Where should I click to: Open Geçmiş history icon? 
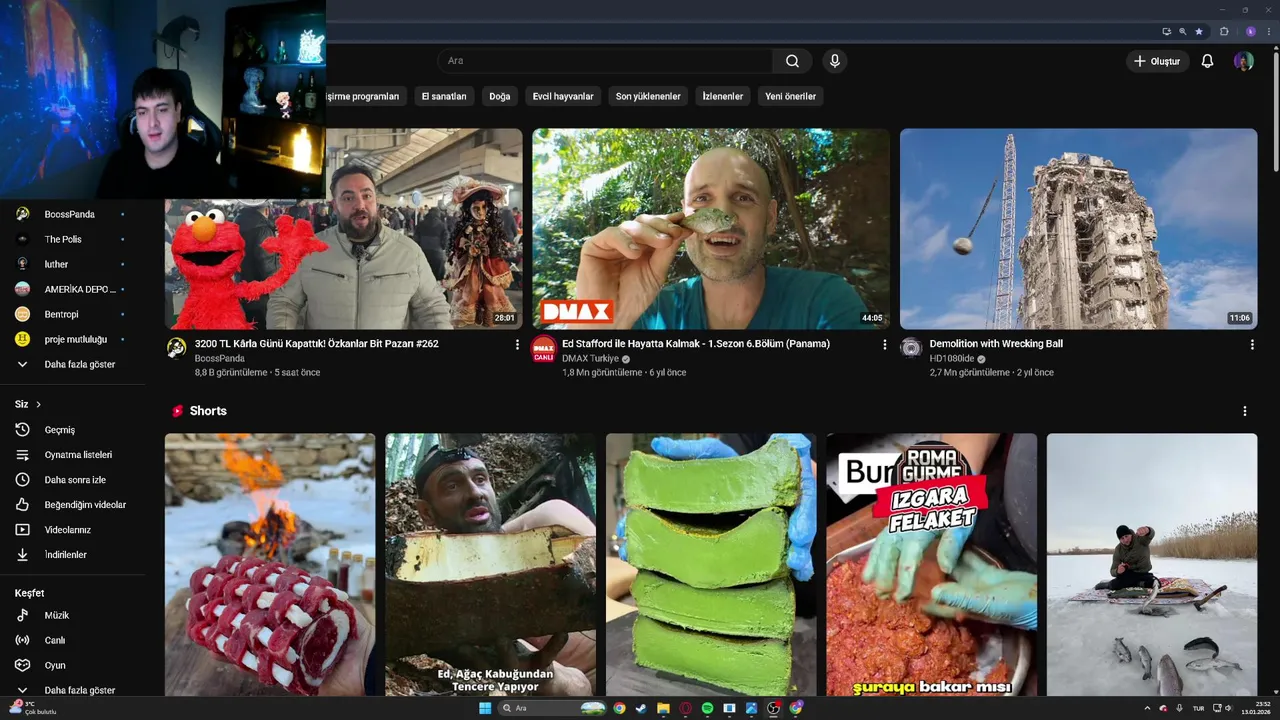pos(23,430)
